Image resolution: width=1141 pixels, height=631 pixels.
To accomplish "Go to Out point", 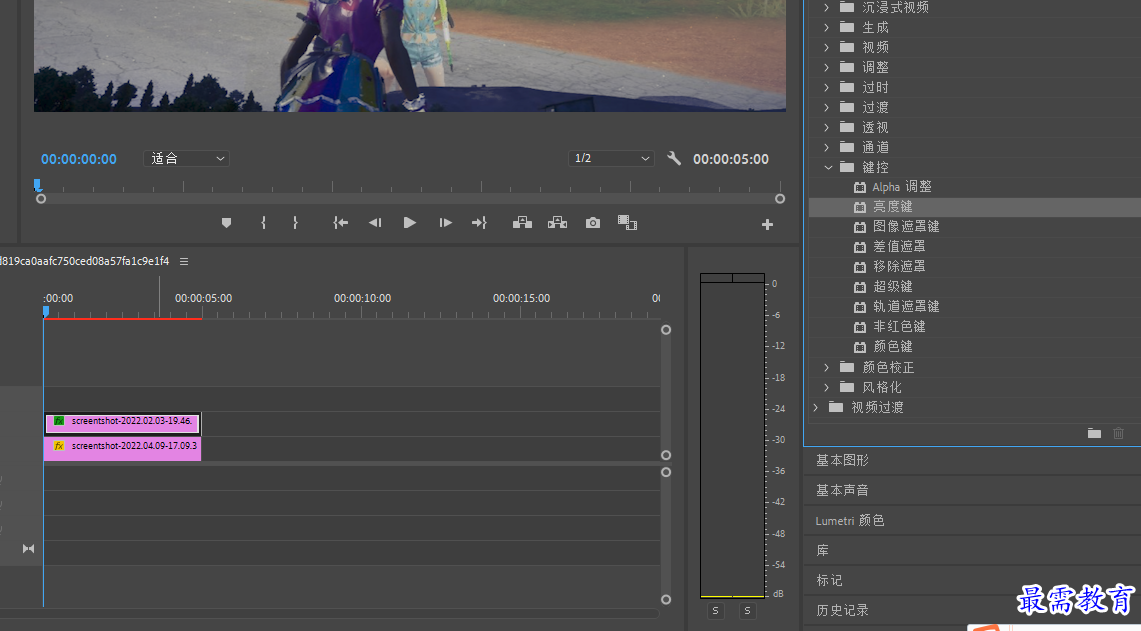I will coord(479,223).
